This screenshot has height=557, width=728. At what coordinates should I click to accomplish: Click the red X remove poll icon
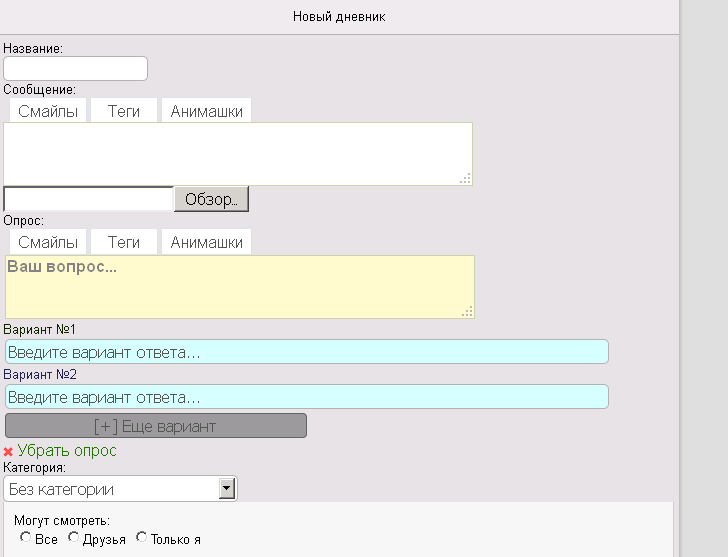pyautogui.click(x=8, y=452)
